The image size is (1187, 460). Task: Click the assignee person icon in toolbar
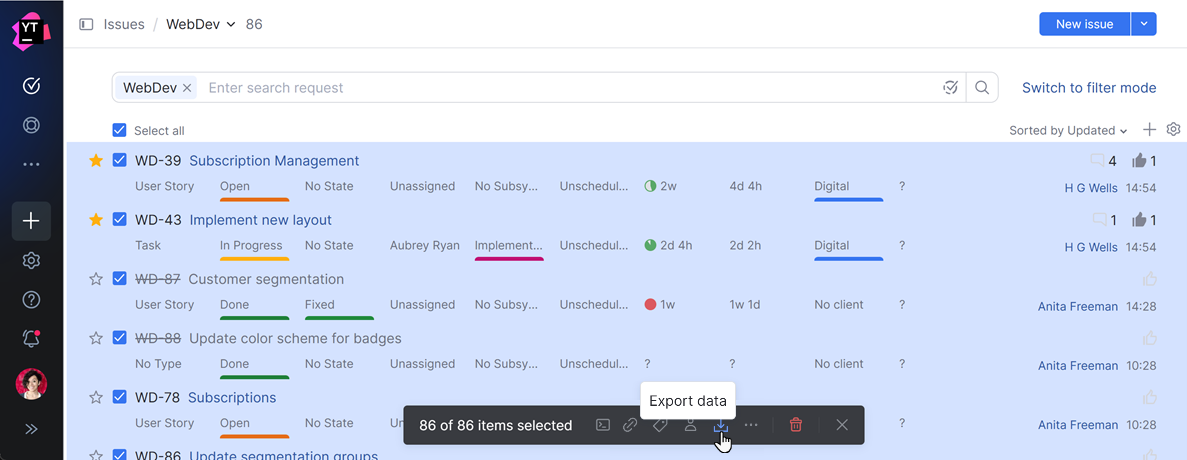(690, 425)
